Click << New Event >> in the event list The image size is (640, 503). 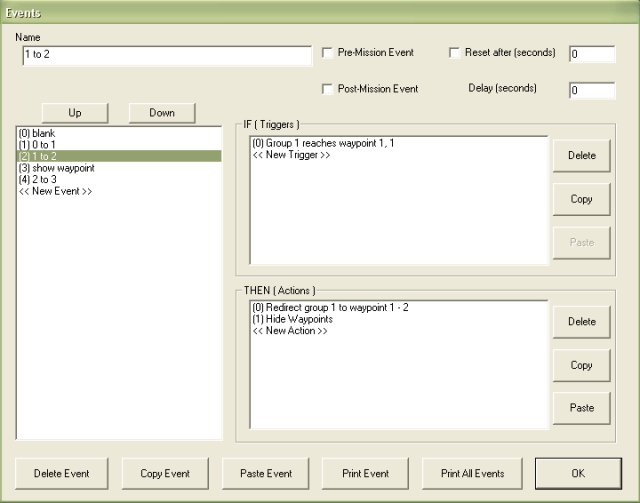[x=56, y=192]
